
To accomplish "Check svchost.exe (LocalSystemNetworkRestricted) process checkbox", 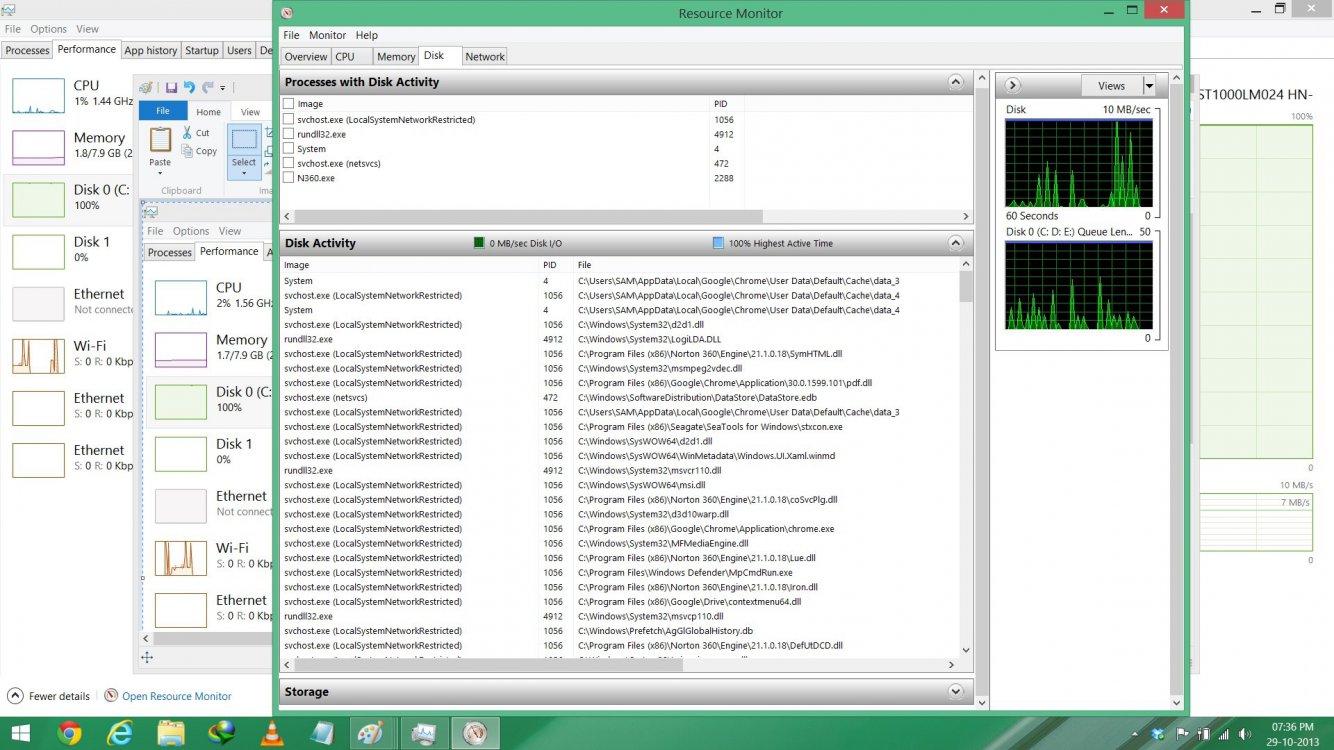I will [x=289, y=119].
